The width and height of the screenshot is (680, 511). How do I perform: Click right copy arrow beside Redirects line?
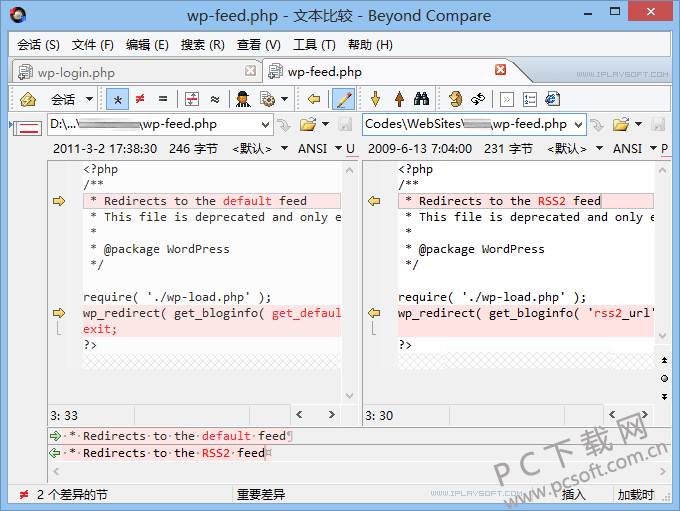(x=374, y=201)
